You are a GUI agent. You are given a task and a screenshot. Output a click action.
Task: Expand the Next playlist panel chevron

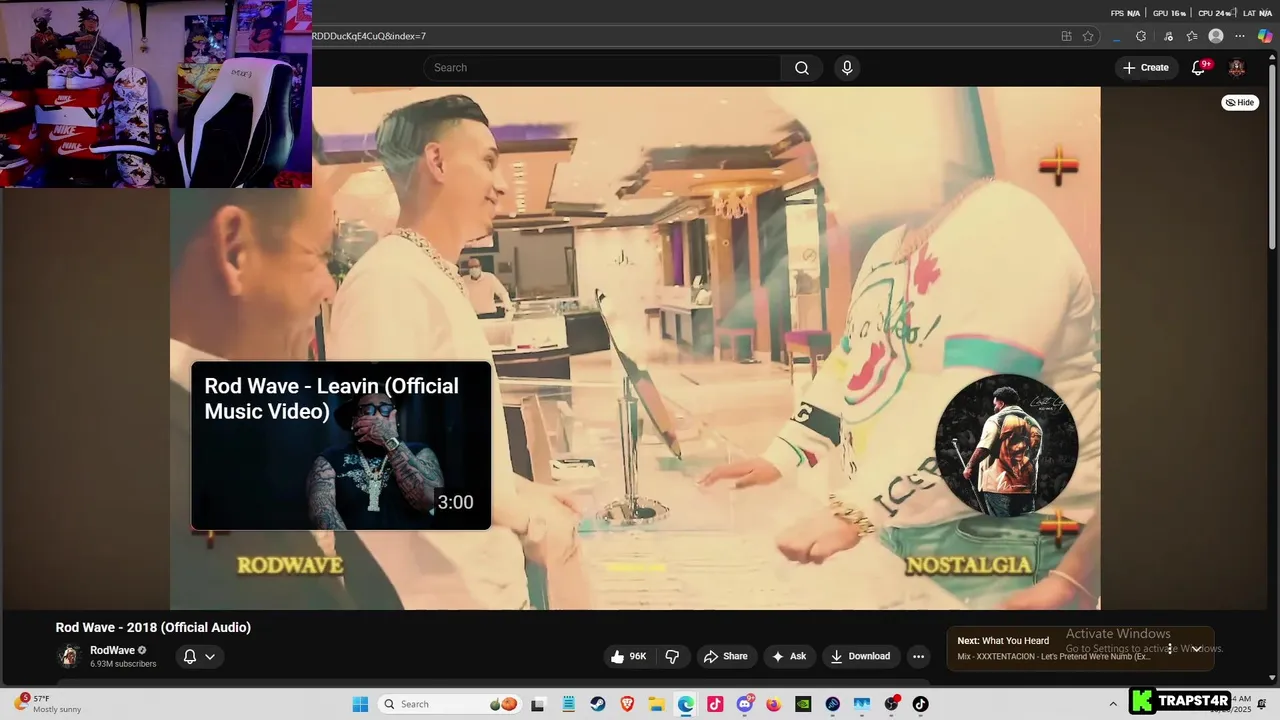coord(1196,649)
